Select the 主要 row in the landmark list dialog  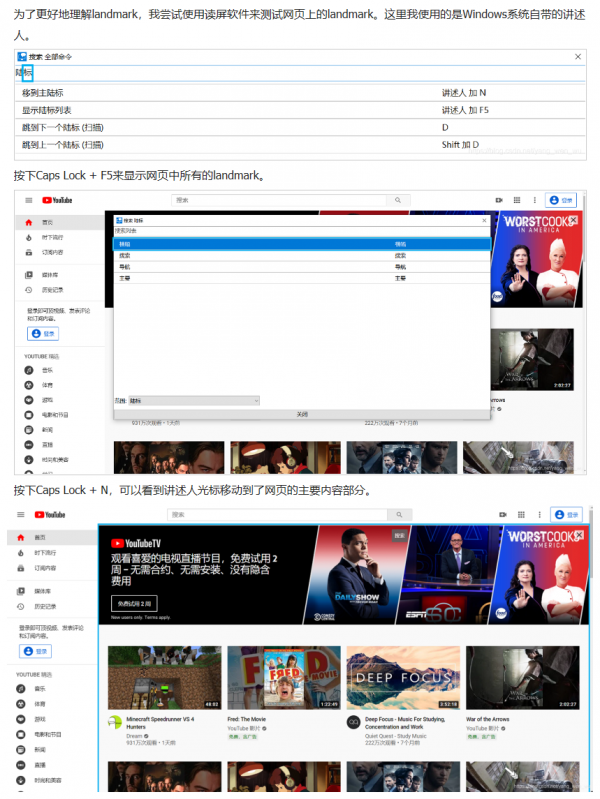[302, 278]
